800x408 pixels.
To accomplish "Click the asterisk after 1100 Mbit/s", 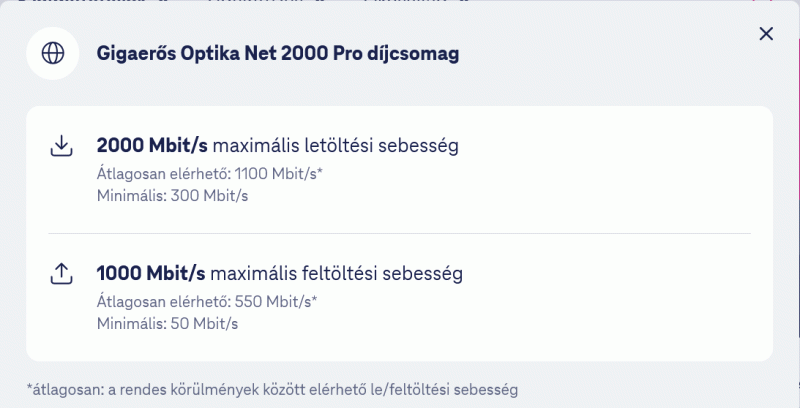I will coord(320,171).
